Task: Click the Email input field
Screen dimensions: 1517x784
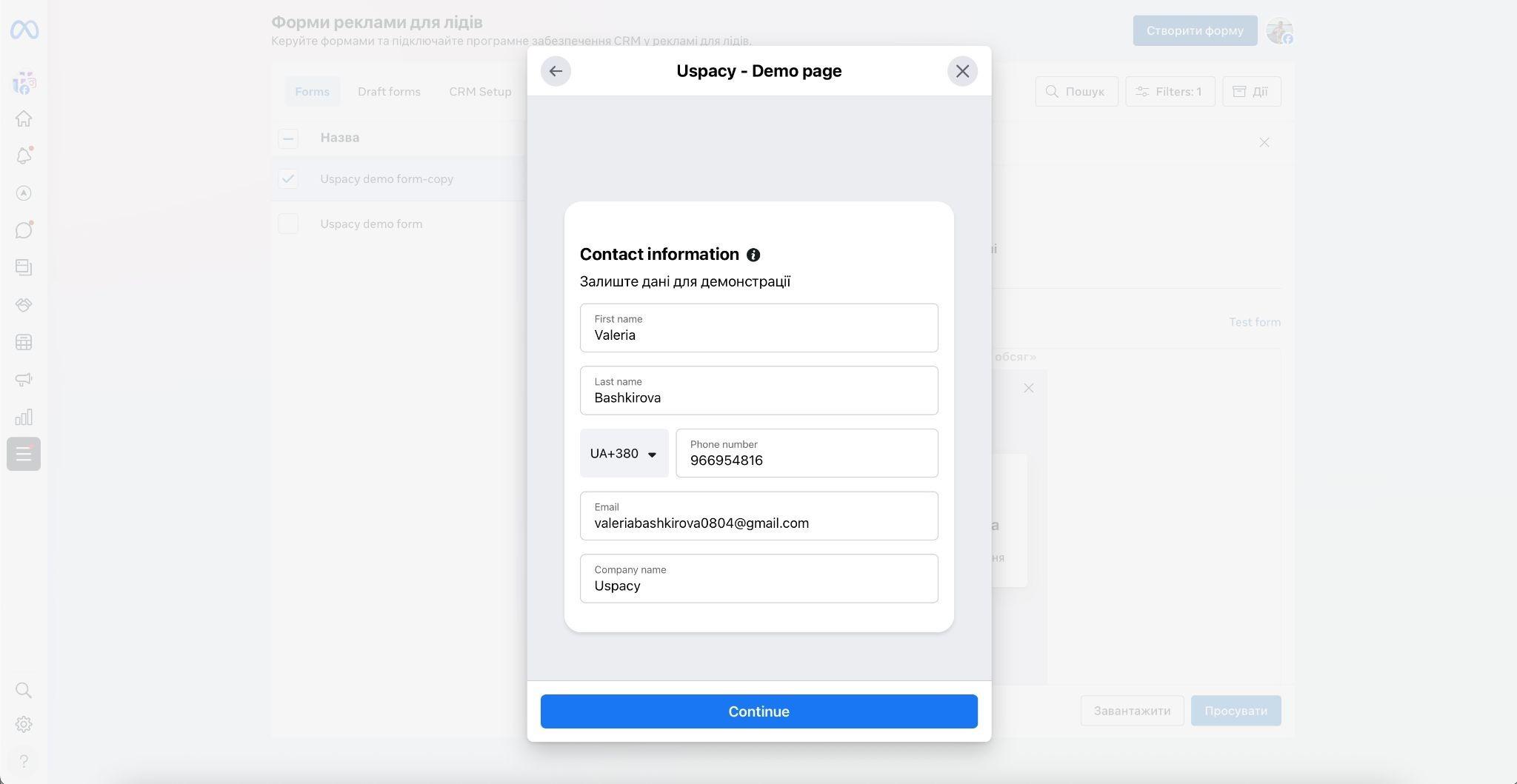Action: pos(758,516)
